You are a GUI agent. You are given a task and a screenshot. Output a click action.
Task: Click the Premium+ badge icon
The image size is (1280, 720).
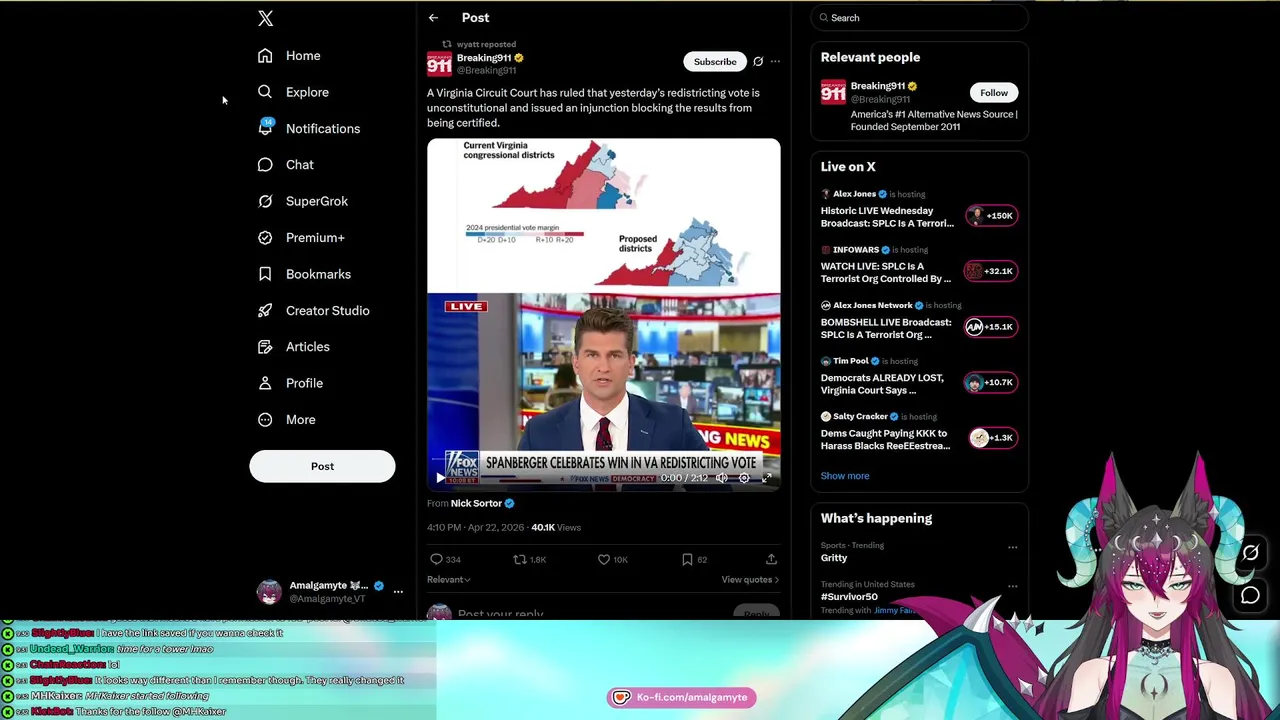coord(265,238)
